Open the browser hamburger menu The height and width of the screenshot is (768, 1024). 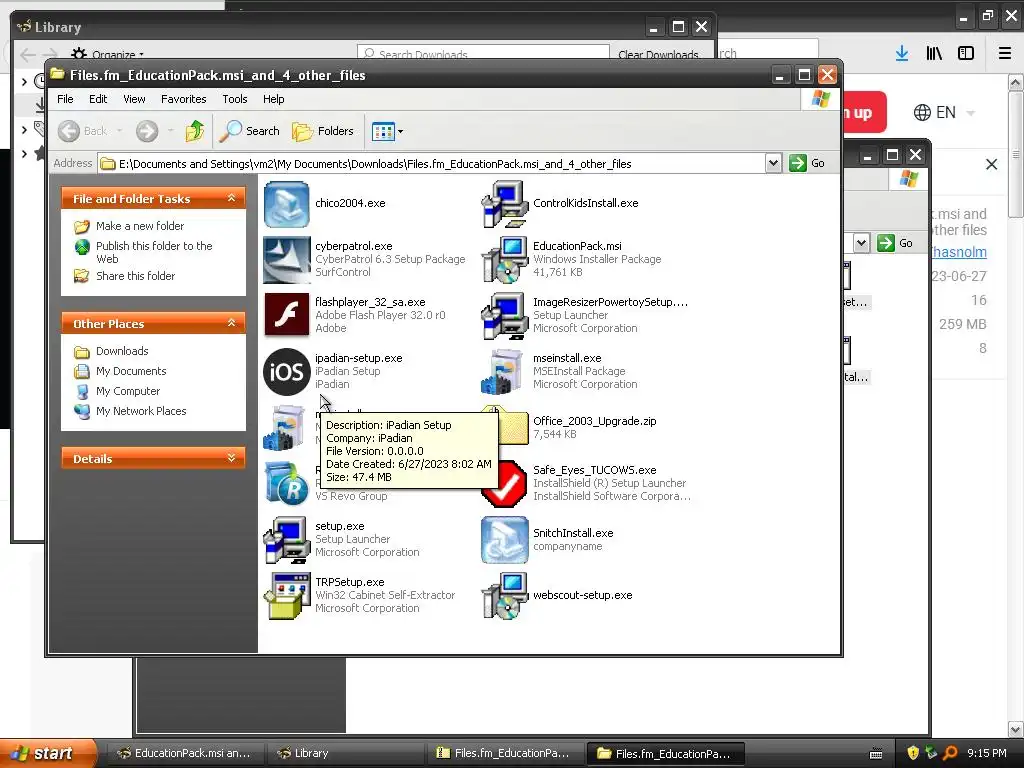[1005, 54]
